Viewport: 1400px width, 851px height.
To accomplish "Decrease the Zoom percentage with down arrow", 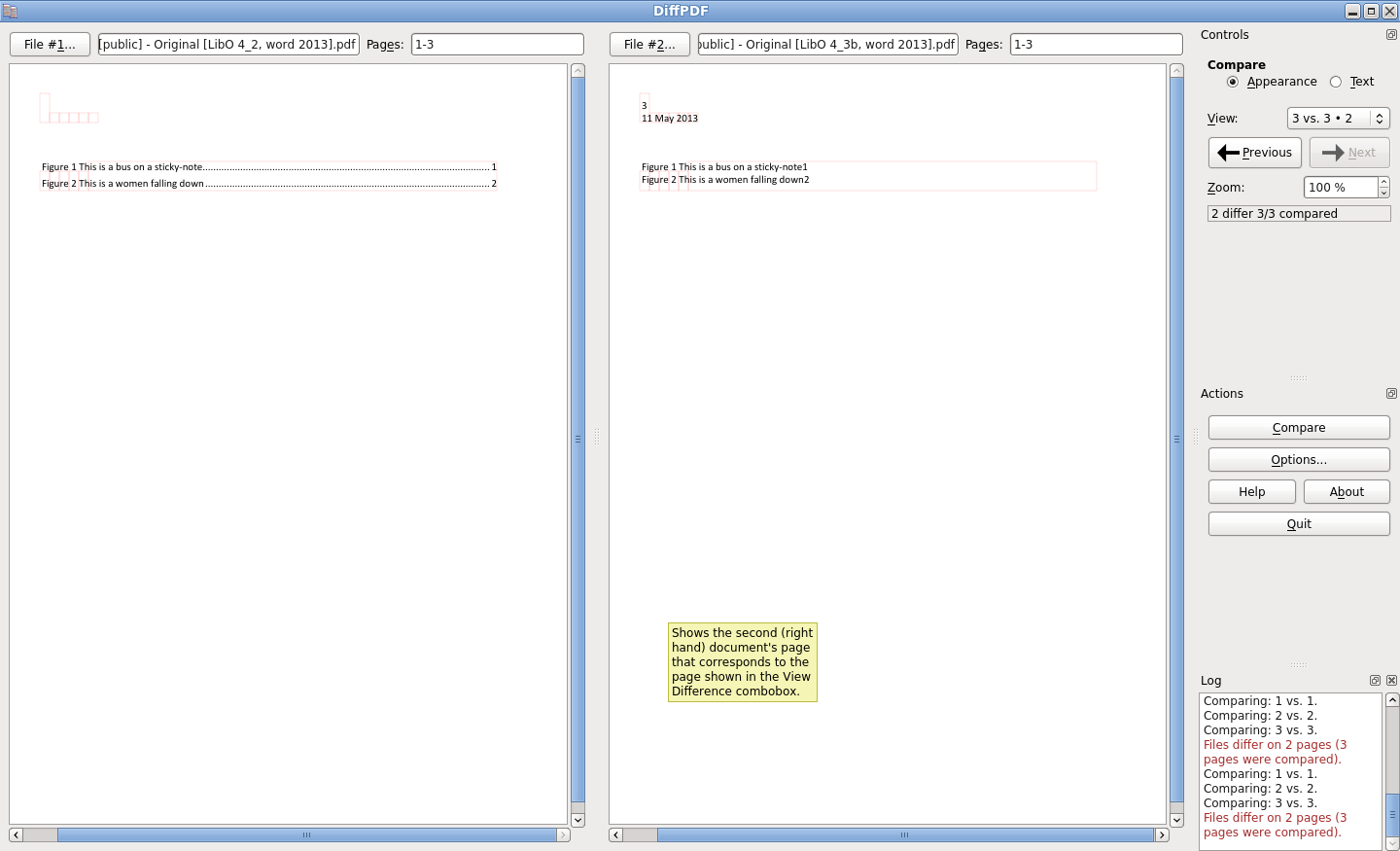I will [x=1383, y=193].
